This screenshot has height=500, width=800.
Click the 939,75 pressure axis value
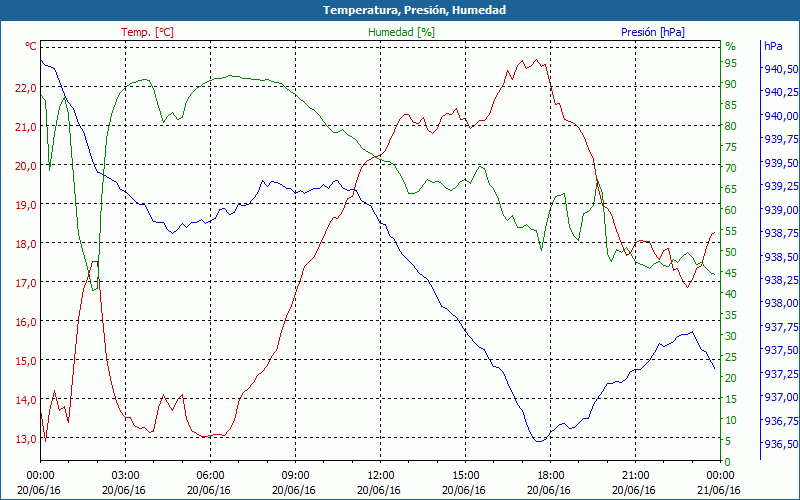[782, 139]
